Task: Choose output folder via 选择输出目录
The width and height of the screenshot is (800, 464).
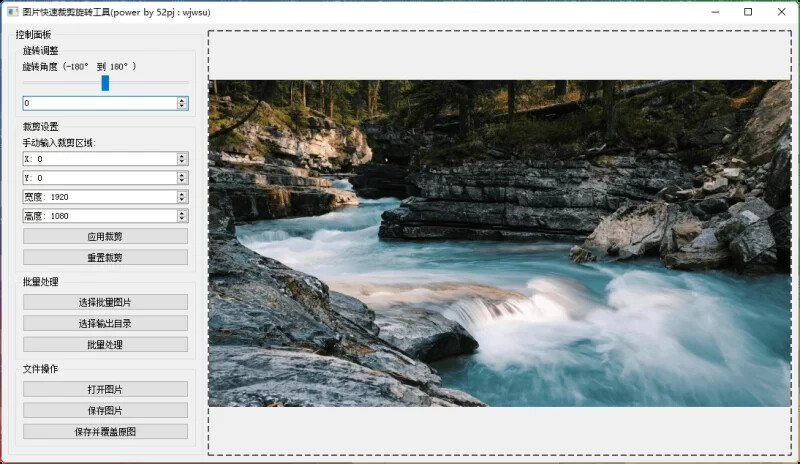Action: pos(105,323)
